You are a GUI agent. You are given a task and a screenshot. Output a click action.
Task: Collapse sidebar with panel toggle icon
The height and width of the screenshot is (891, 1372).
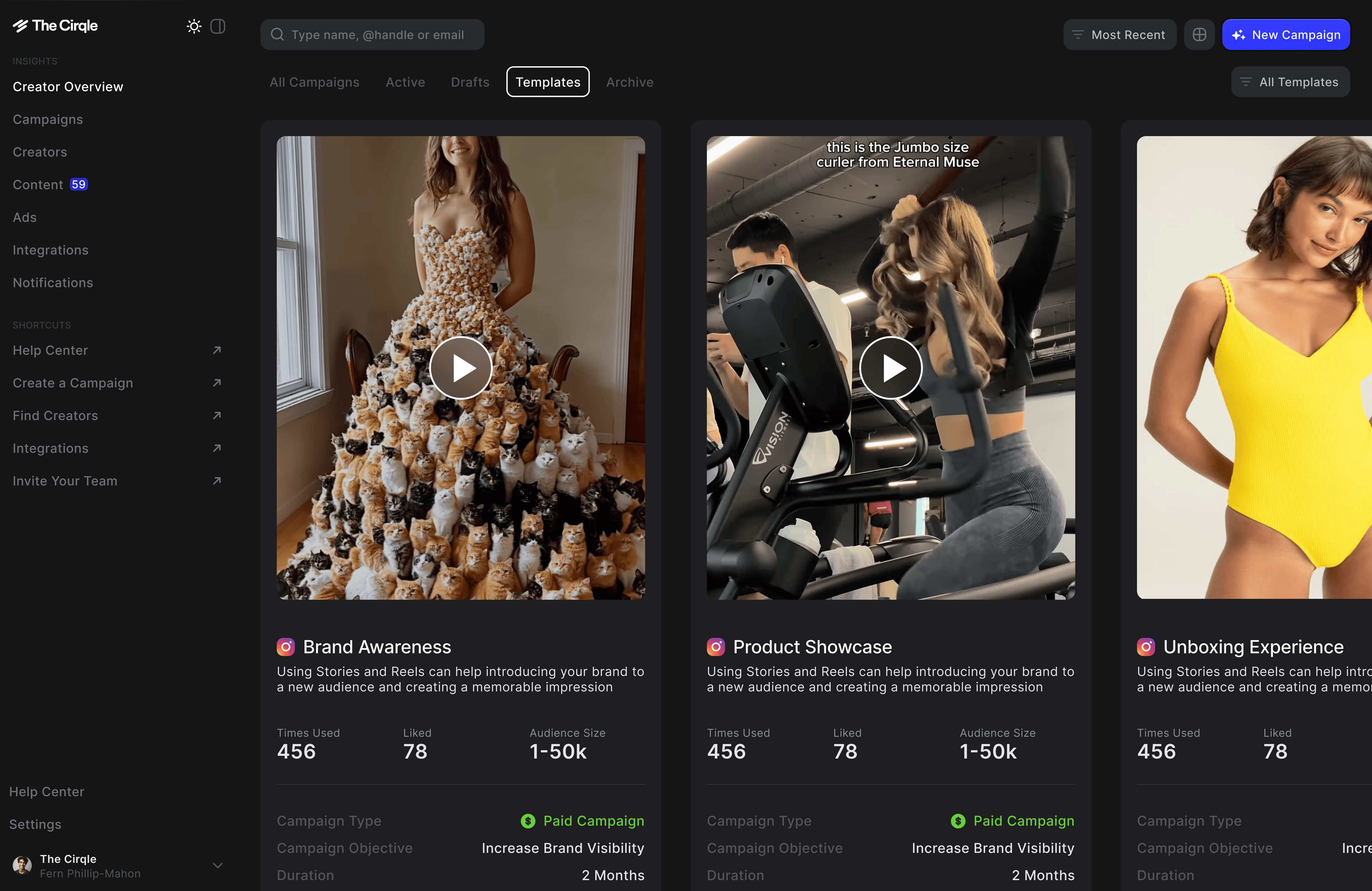(x=218, y=27)
